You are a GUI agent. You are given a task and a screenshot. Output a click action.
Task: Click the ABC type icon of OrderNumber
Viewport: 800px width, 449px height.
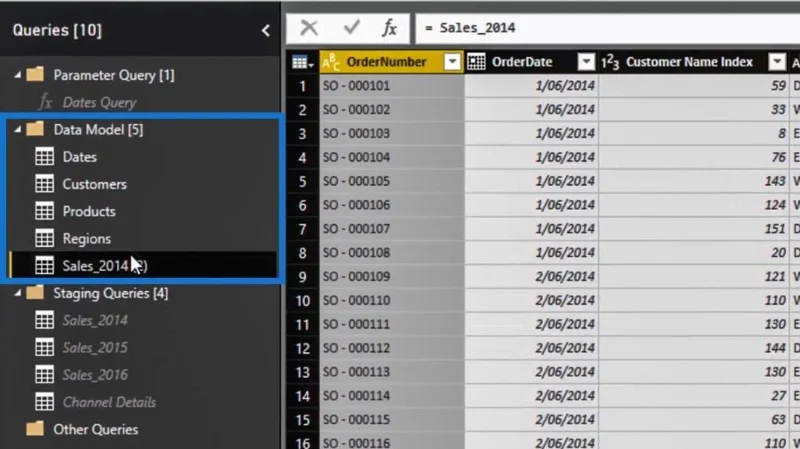point(331,62)
